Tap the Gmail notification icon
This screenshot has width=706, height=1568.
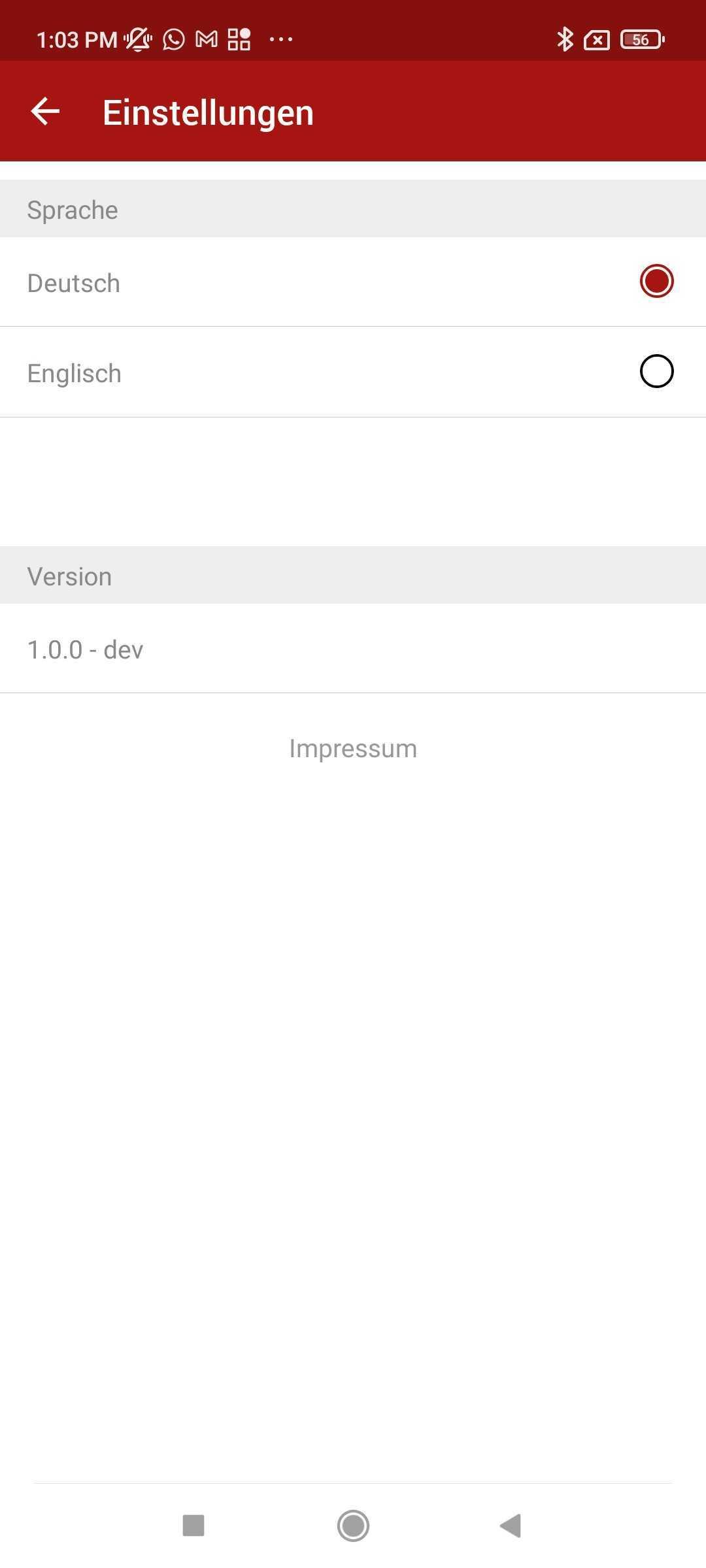(x=207, y=40)
